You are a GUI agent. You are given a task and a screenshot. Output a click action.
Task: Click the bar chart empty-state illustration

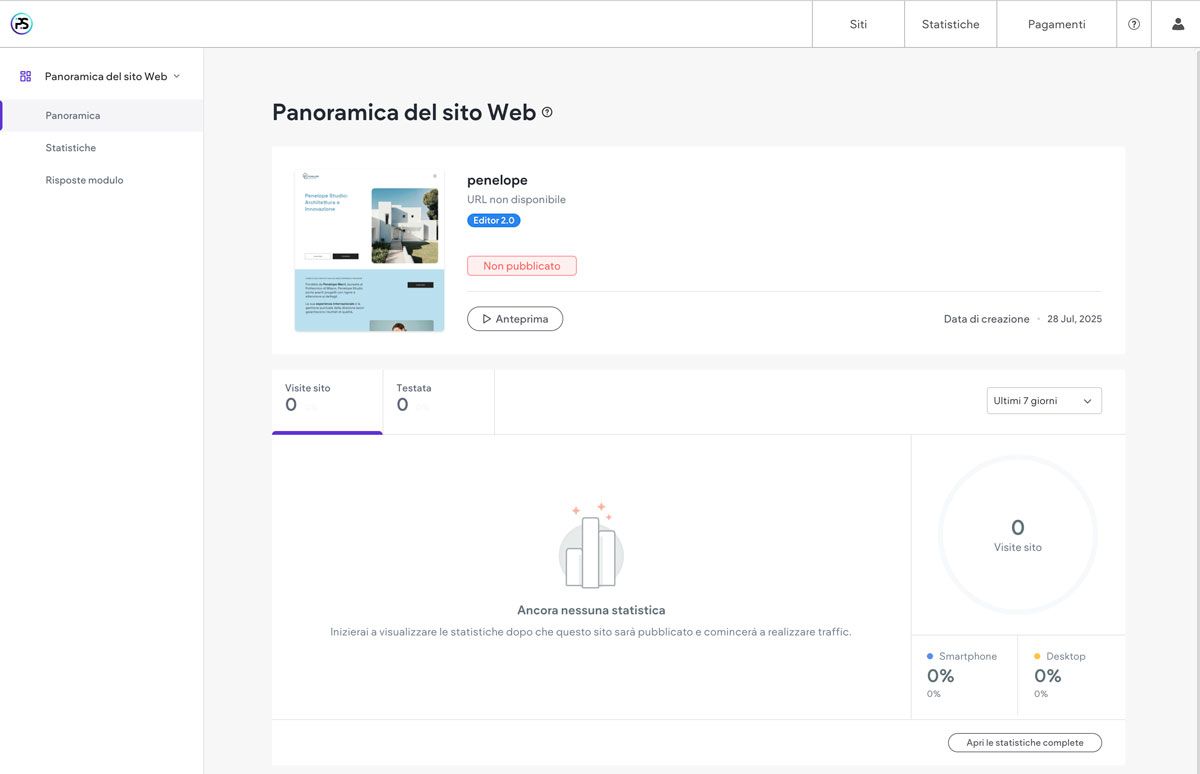click(591, 546)
